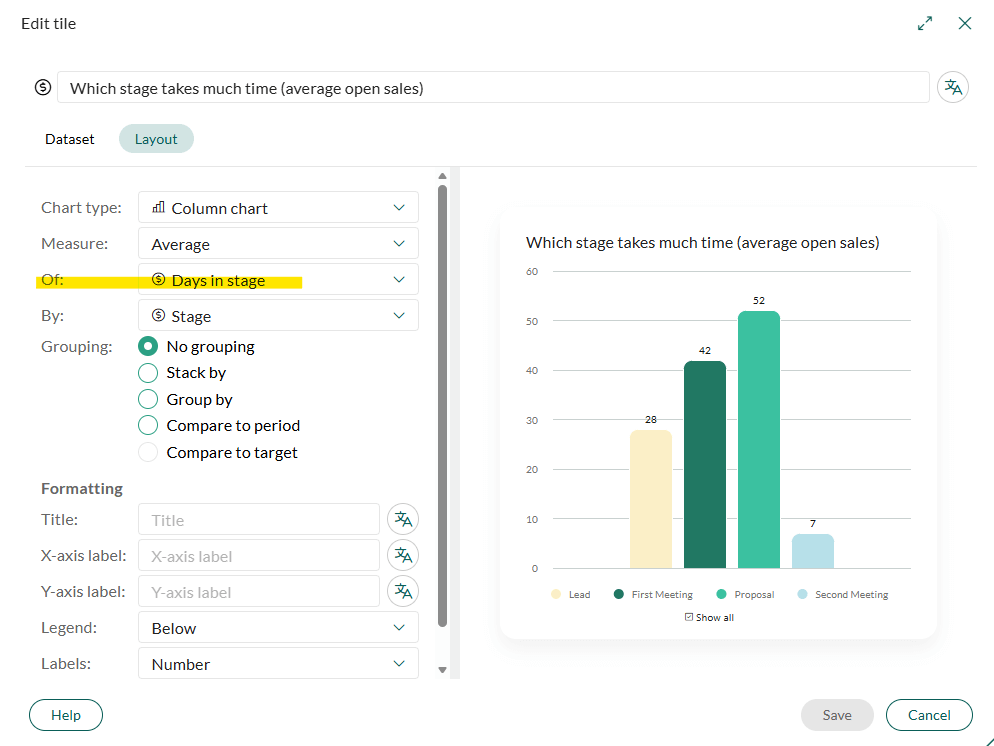The image size is (994, 746).
Task: Expand the Legend dropdown set to Below
Action: pyautogui.click(x=278, y=627)
